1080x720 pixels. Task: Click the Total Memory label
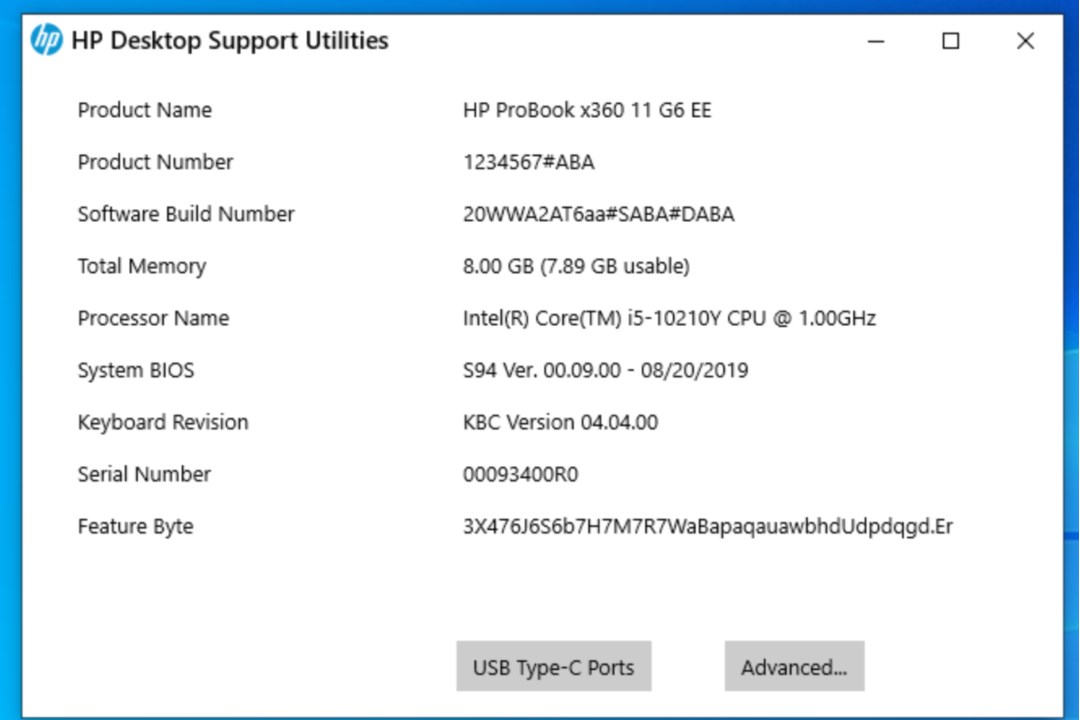click(x=142, y=266)
